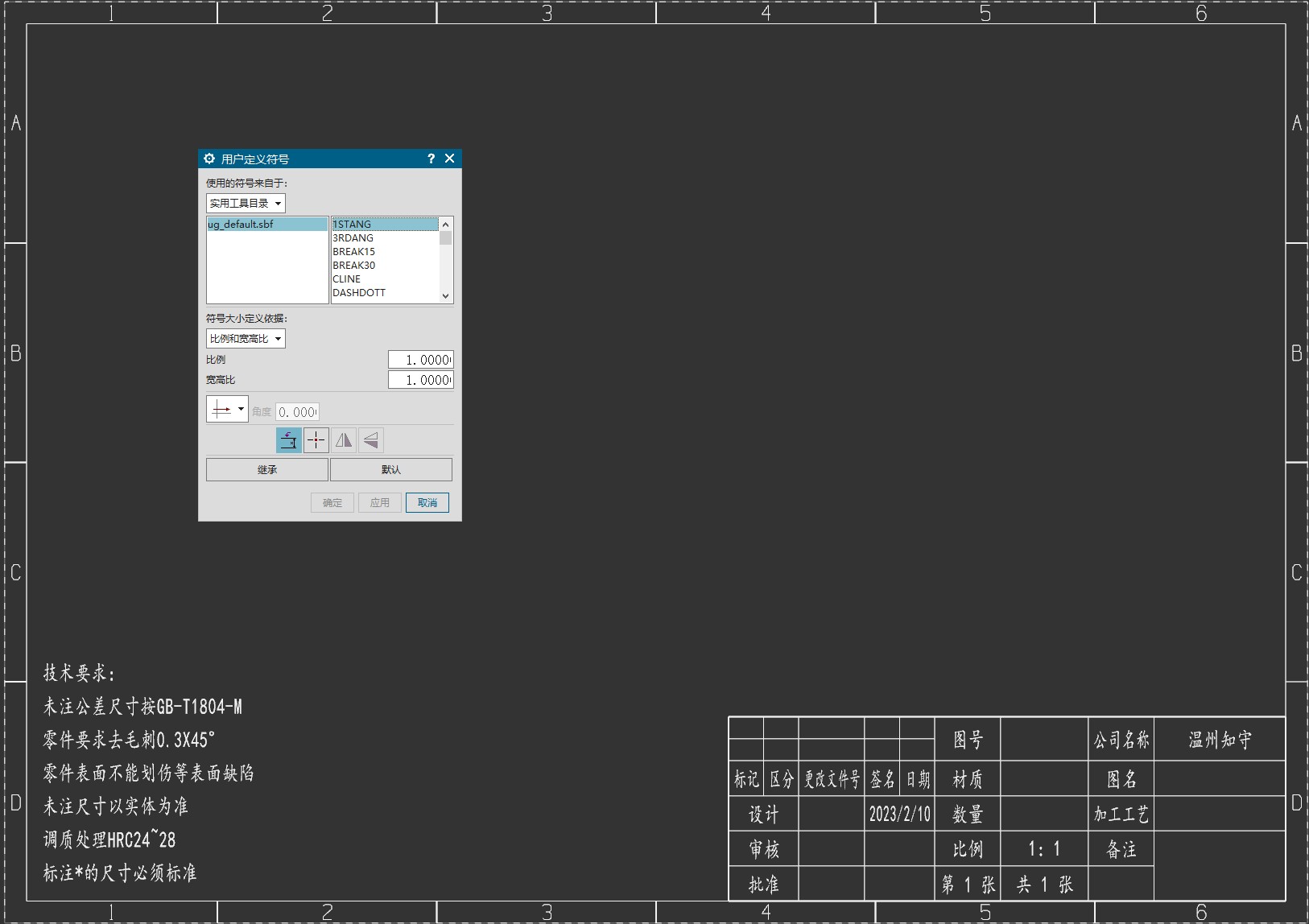This screenshot has height=924, width=1309.
Task: Click the 默认 button
Action: [x=391, y=470]
